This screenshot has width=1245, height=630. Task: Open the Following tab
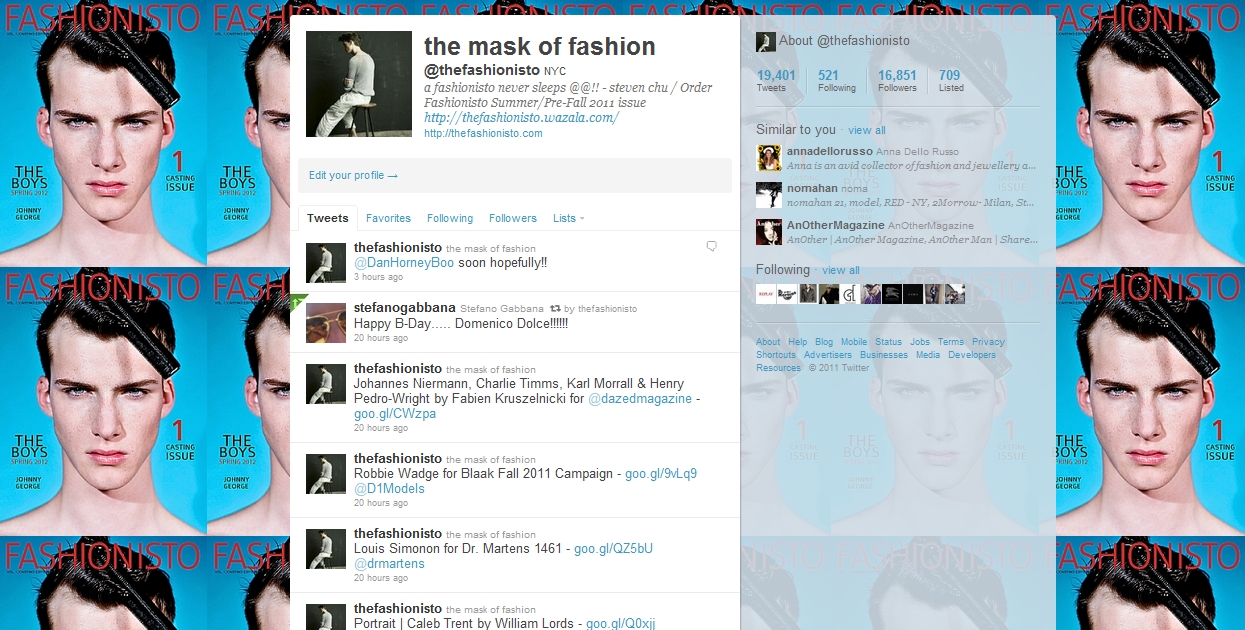tap(450, 218)
